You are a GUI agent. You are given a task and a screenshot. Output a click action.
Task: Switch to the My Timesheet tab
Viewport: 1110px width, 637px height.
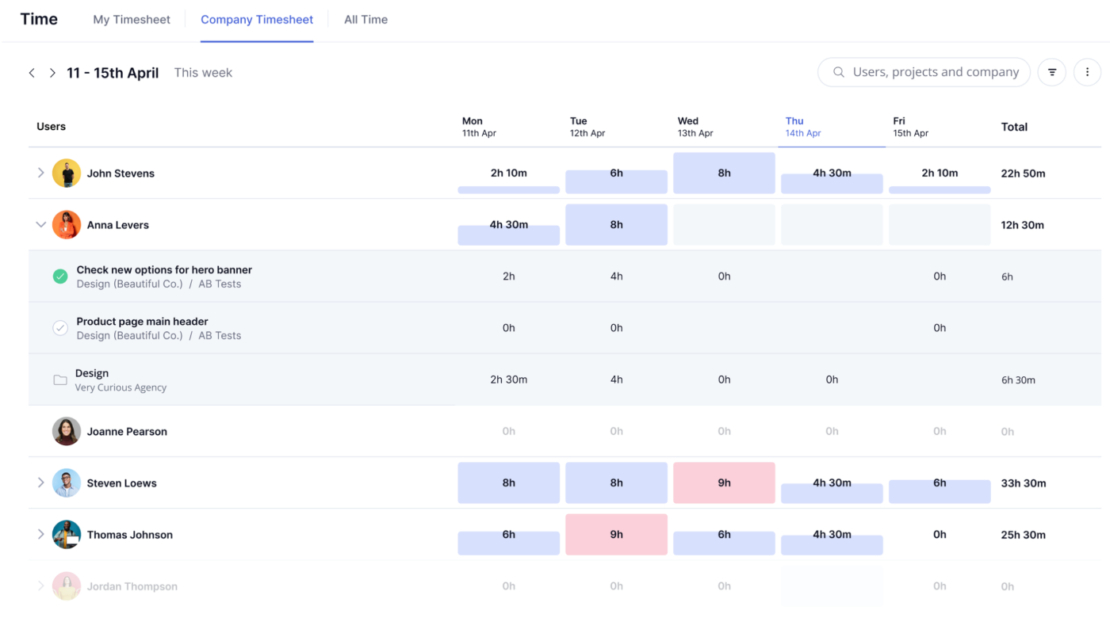pyautogui.click(x=131, y=19)
